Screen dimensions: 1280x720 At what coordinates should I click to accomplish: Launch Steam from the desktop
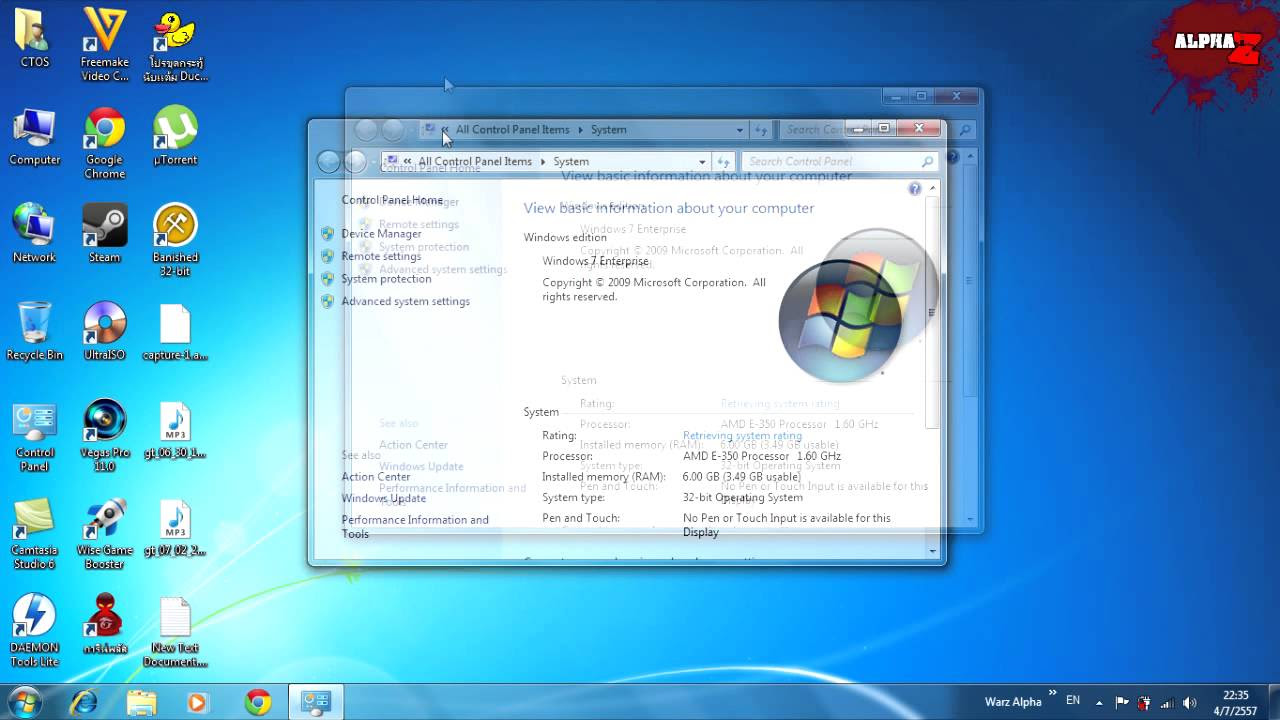(x=104, y=234)
